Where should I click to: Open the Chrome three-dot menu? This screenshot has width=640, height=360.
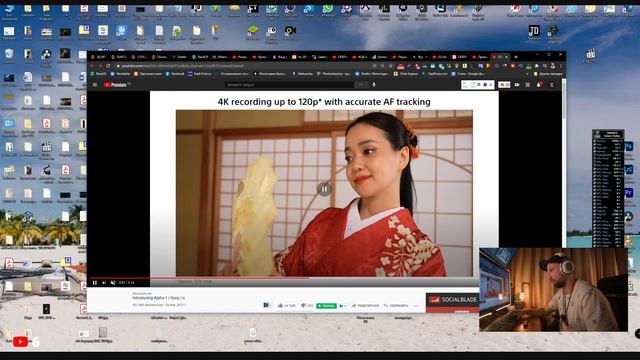[560, 66]
